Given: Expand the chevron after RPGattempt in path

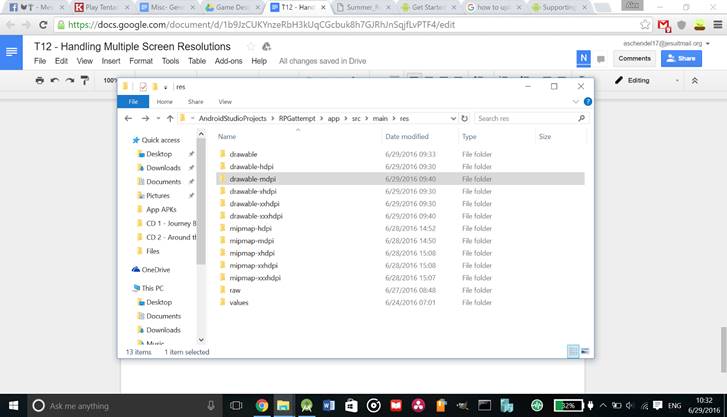Looking at the screenshot, I should pyautogui.click(x=321, y=118).
